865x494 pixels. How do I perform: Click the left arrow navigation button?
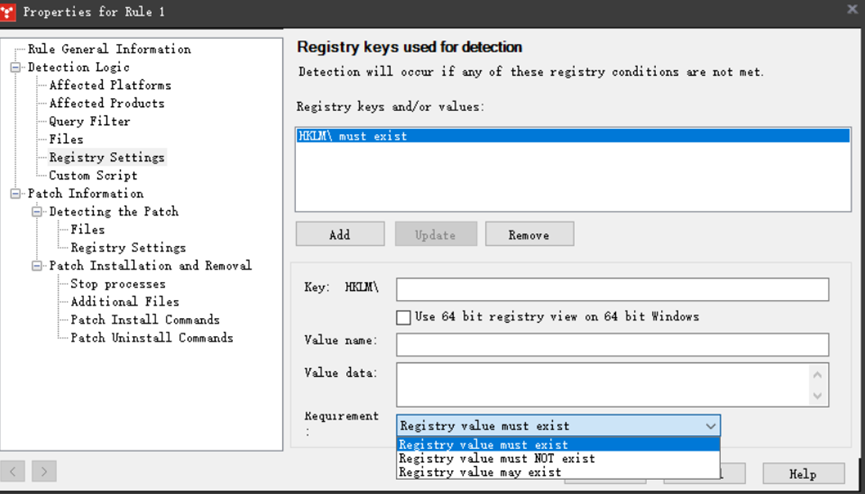[14, 471]
